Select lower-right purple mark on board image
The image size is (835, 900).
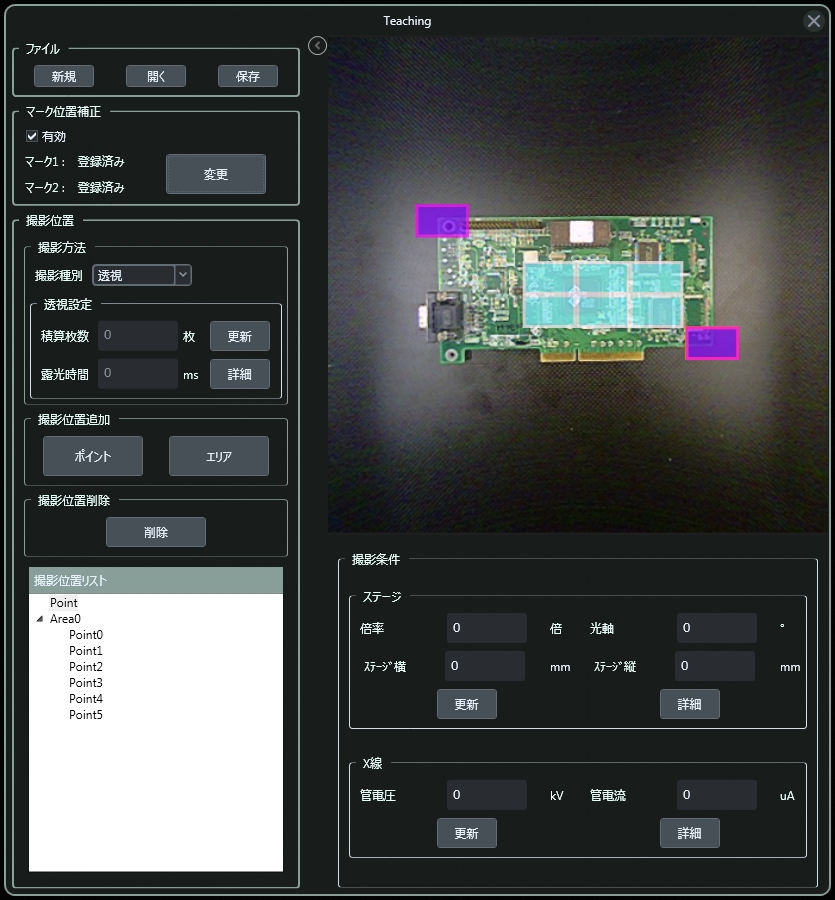tap(712, 343)
